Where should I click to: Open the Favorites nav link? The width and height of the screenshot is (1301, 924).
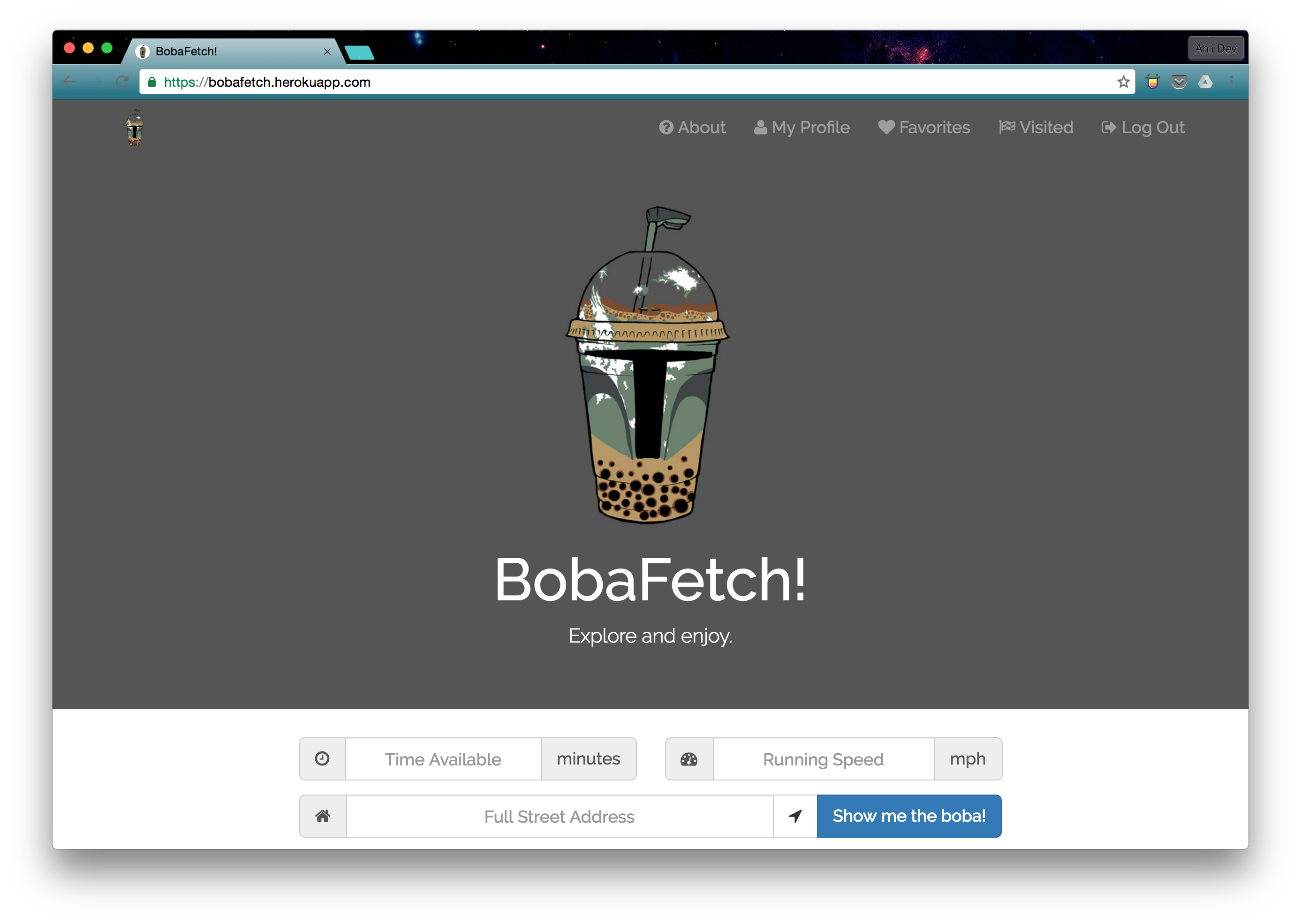coord(924,128)
